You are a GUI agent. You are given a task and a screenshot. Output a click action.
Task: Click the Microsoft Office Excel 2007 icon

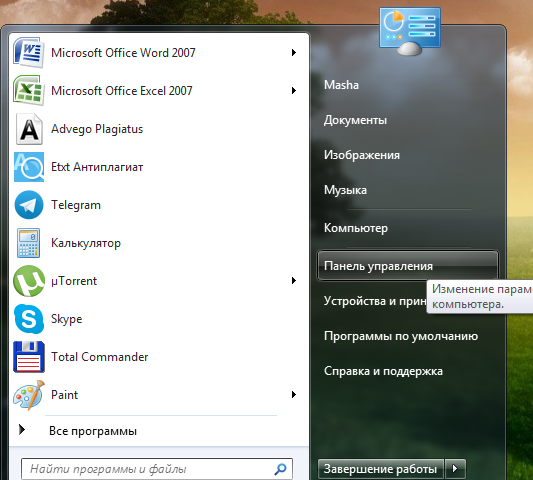[x=29, y=90]
